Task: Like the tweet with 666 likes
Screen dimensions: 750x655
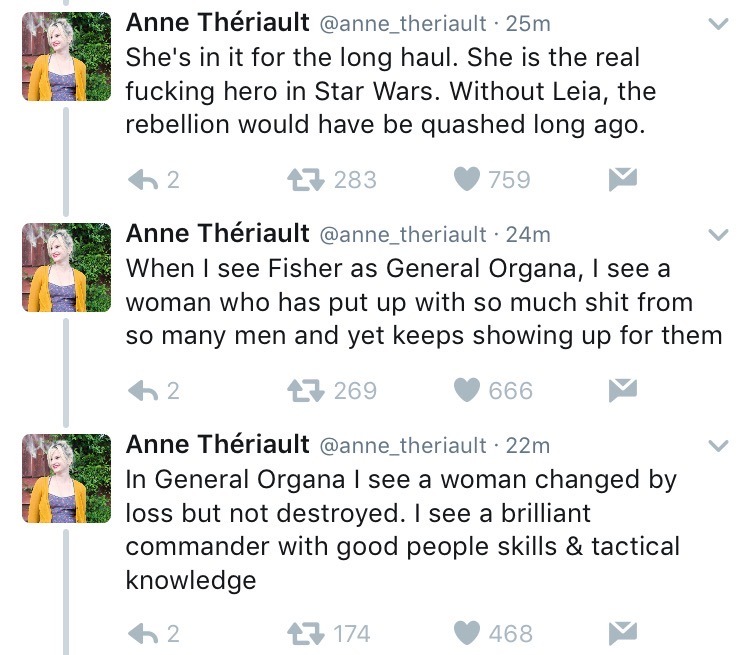Action: (467, 390)
